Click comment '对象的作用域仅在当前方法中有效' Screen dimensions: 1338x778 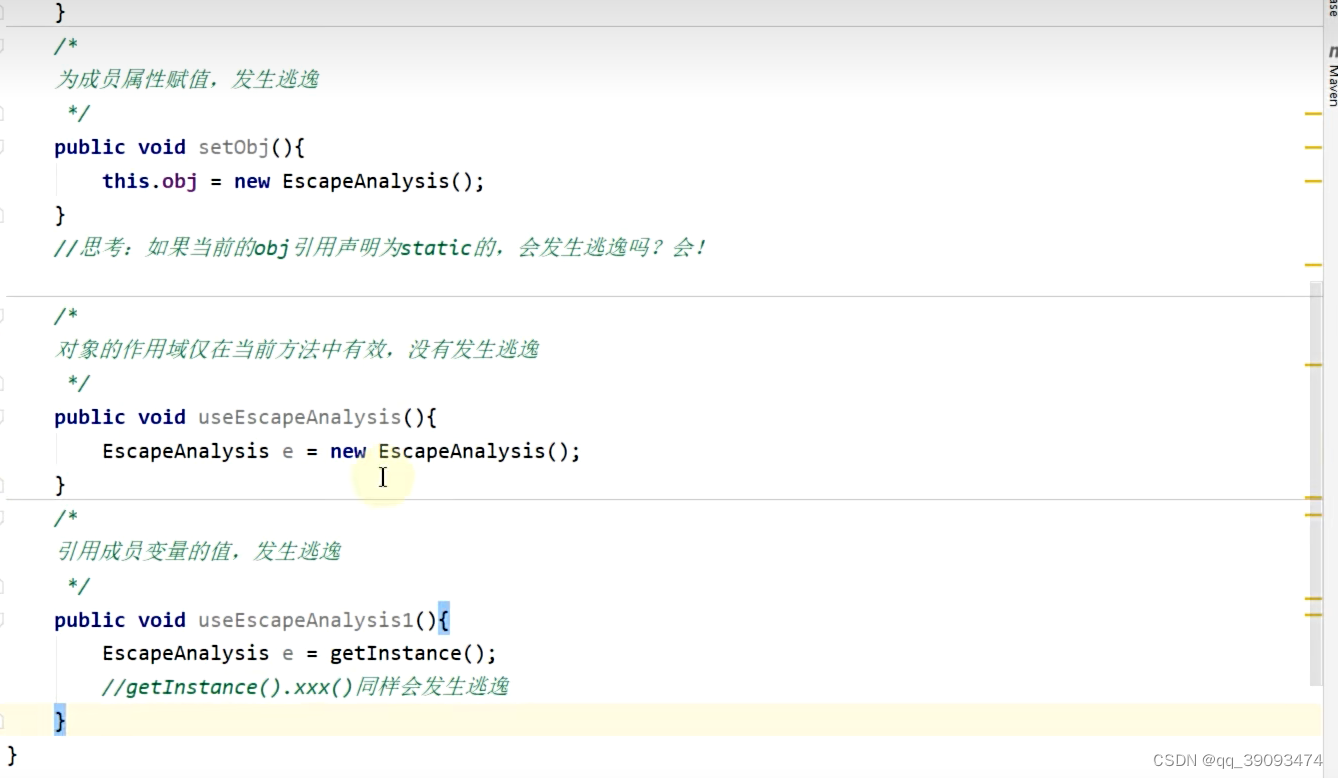pos(297,349)
